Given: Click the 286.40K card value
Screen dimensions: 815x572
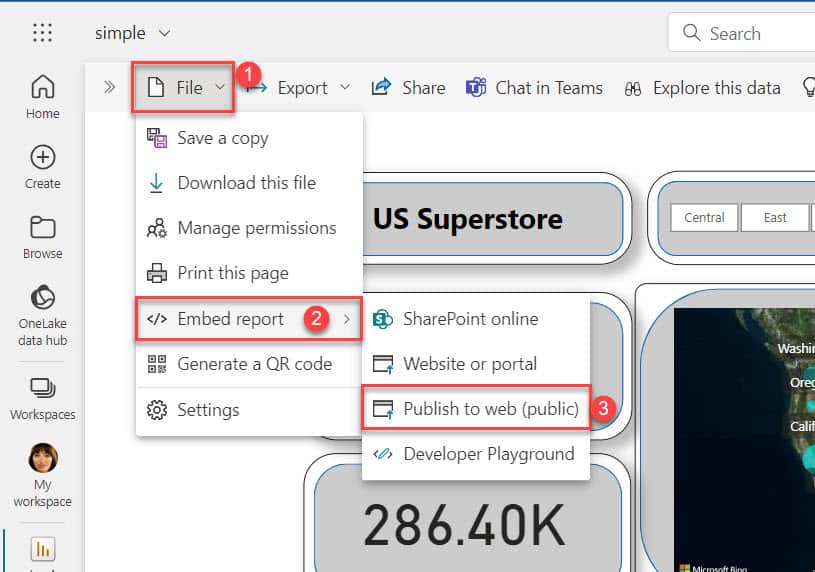Looking at the screenshot, I should pos(464,525).
